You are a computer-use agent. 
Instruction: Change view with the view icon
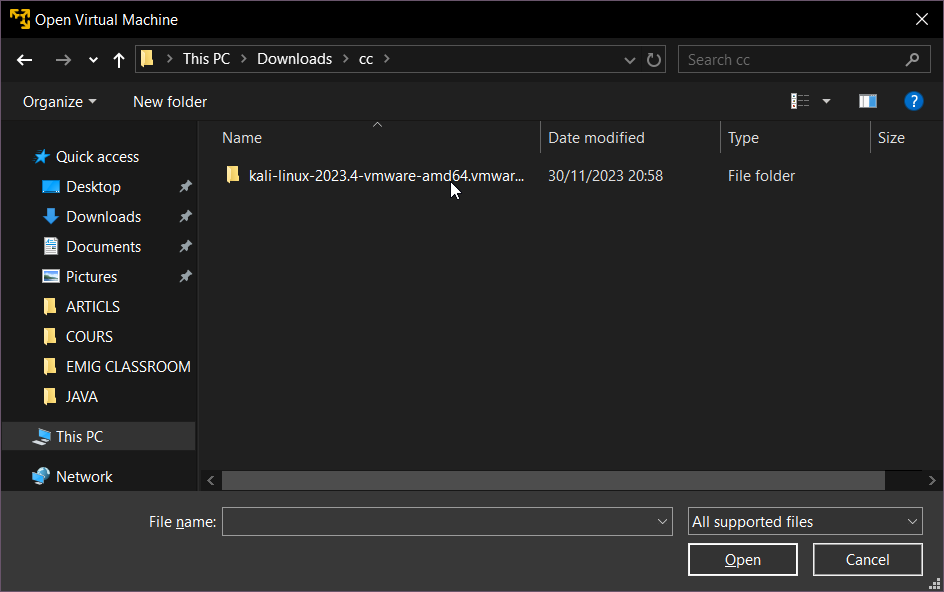point(800,101)
